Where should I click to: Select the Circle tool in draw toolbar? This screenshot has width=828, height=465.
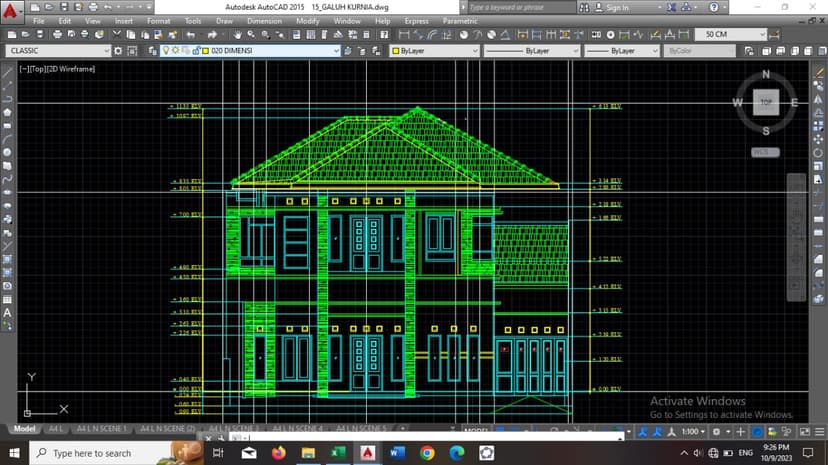tap(7, 153)
